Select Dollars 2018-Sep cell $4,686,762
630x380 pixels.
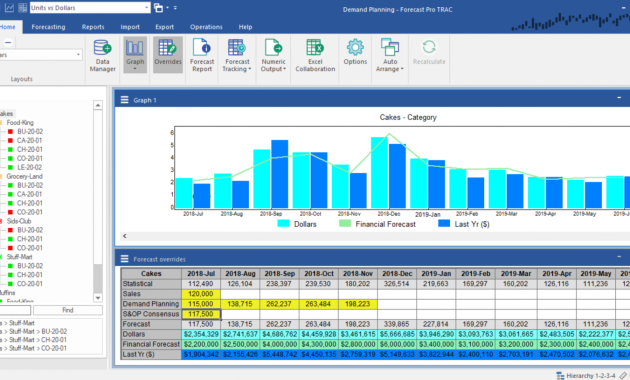point(279,334)
